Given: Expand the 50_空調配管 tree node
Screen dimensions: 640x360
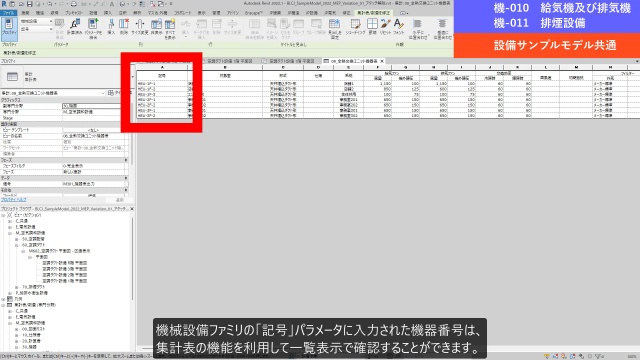Looking at the screenshot, I should (x=17, y=239).
